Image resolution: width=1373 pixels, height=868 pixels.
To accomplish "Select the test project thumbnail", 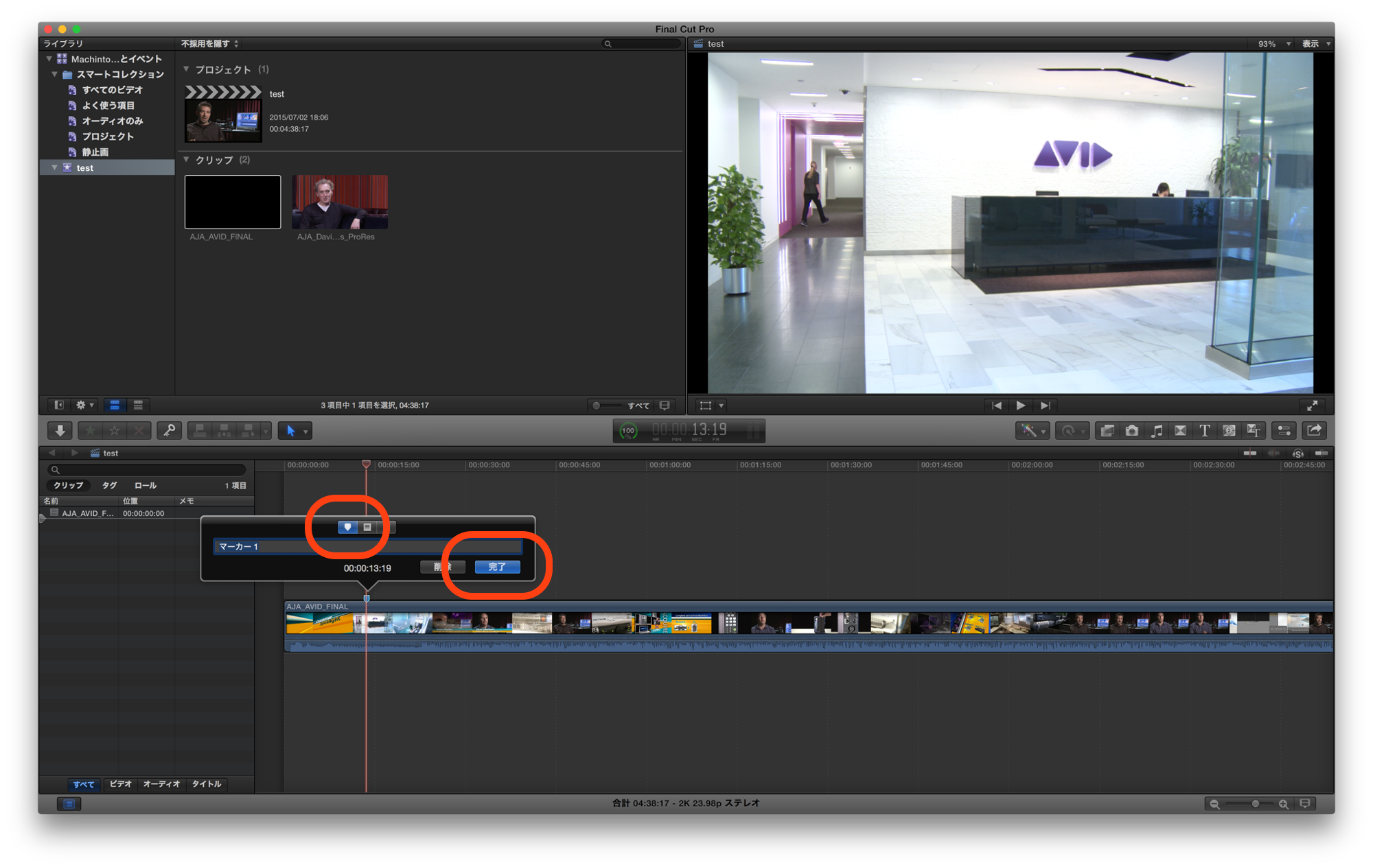I will point(223,114).
